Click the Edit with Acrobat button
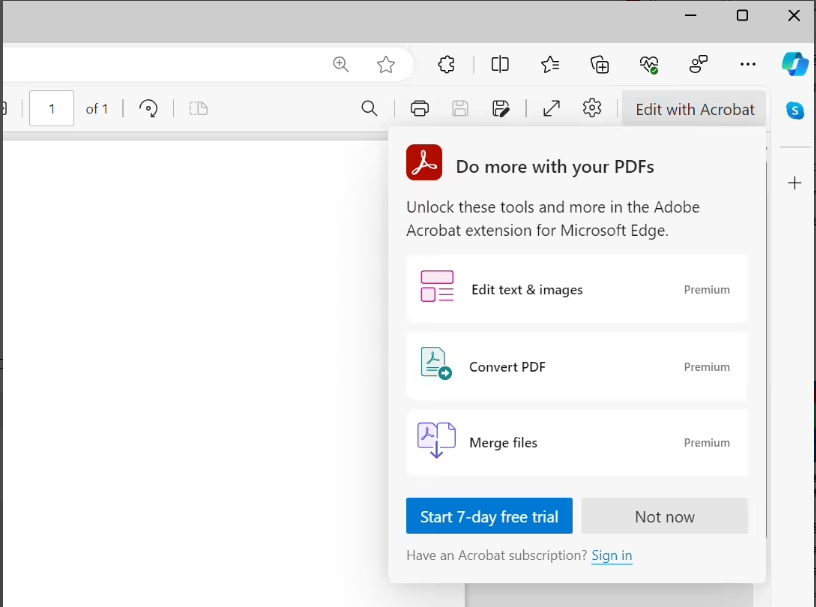Viewport: 816px width, 607px height. coord(694,109)
